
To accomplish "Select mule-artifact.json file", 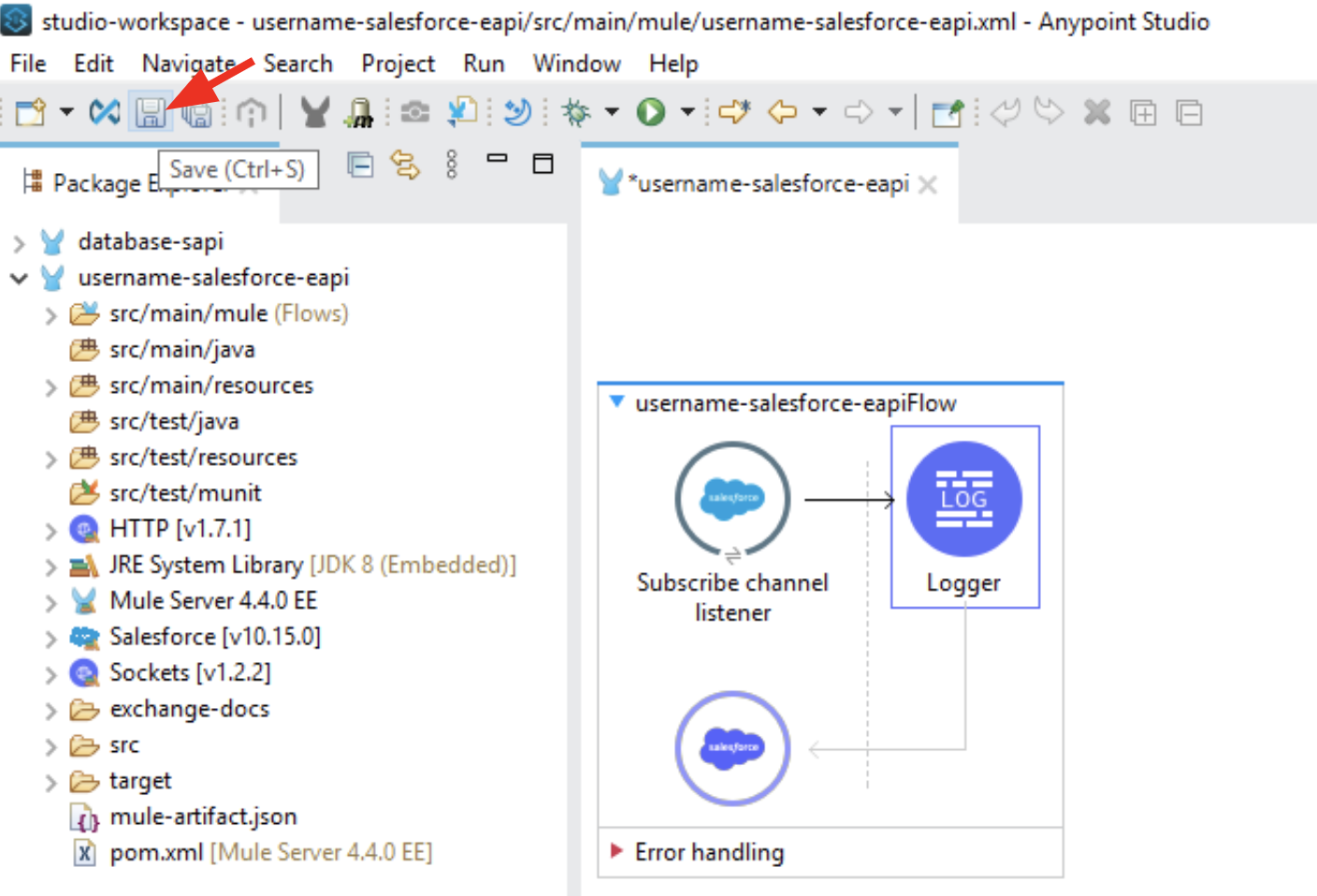I will [x=202, y=817].
